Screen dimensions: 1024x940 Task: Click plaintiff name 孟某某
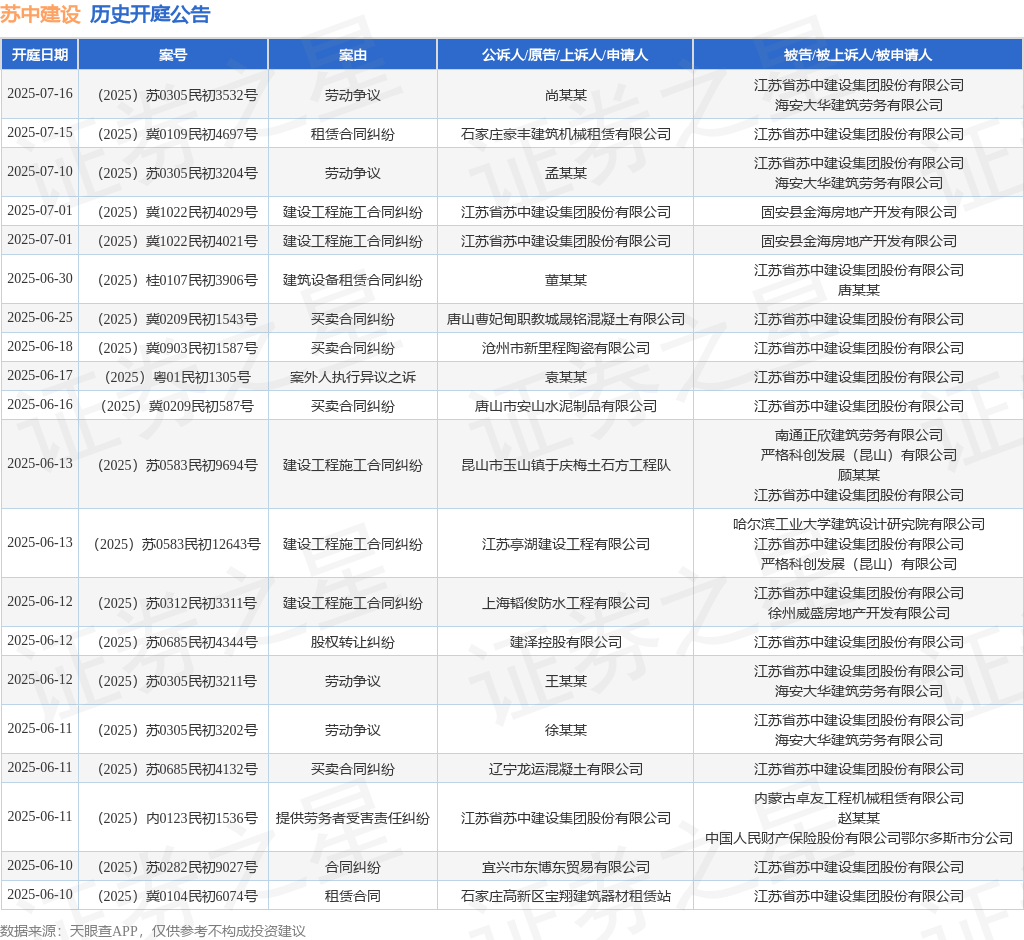566,173
